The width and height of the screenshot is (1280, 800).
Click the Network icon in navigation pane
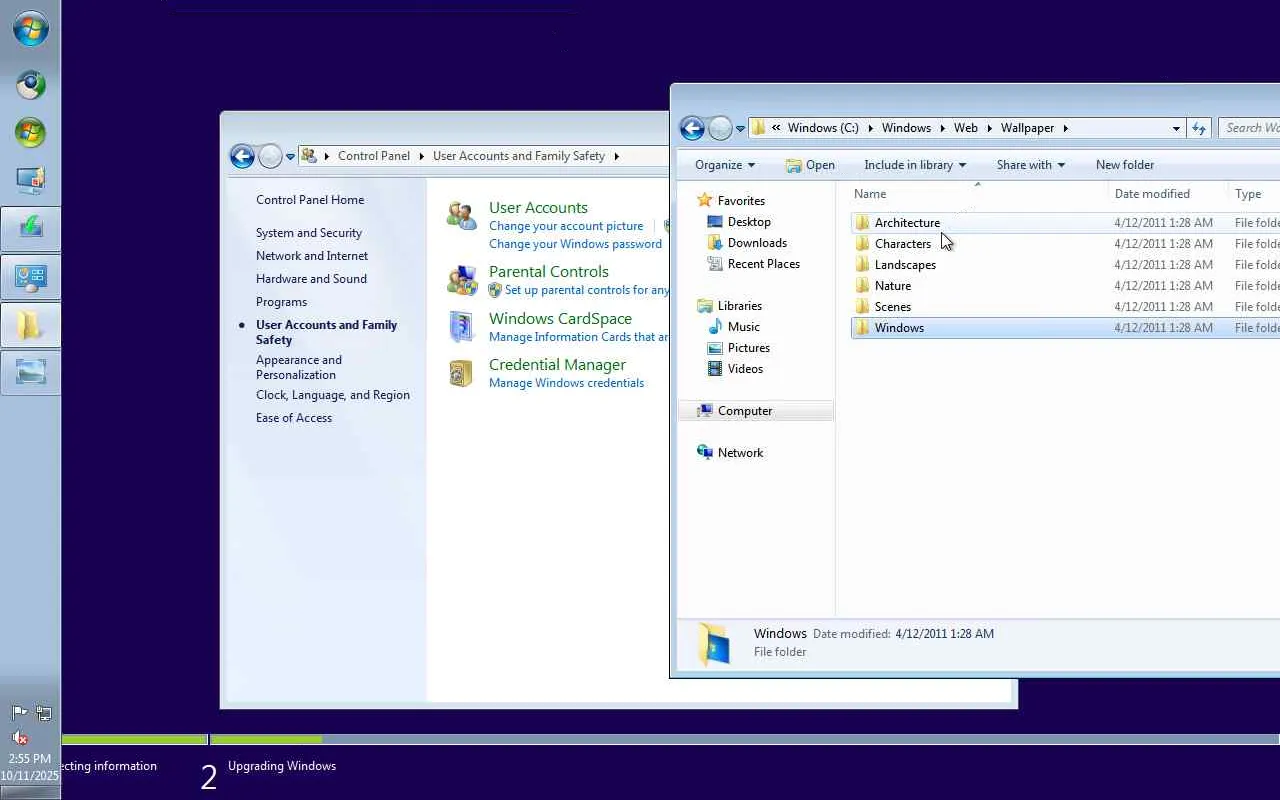[x=705, y=452]
